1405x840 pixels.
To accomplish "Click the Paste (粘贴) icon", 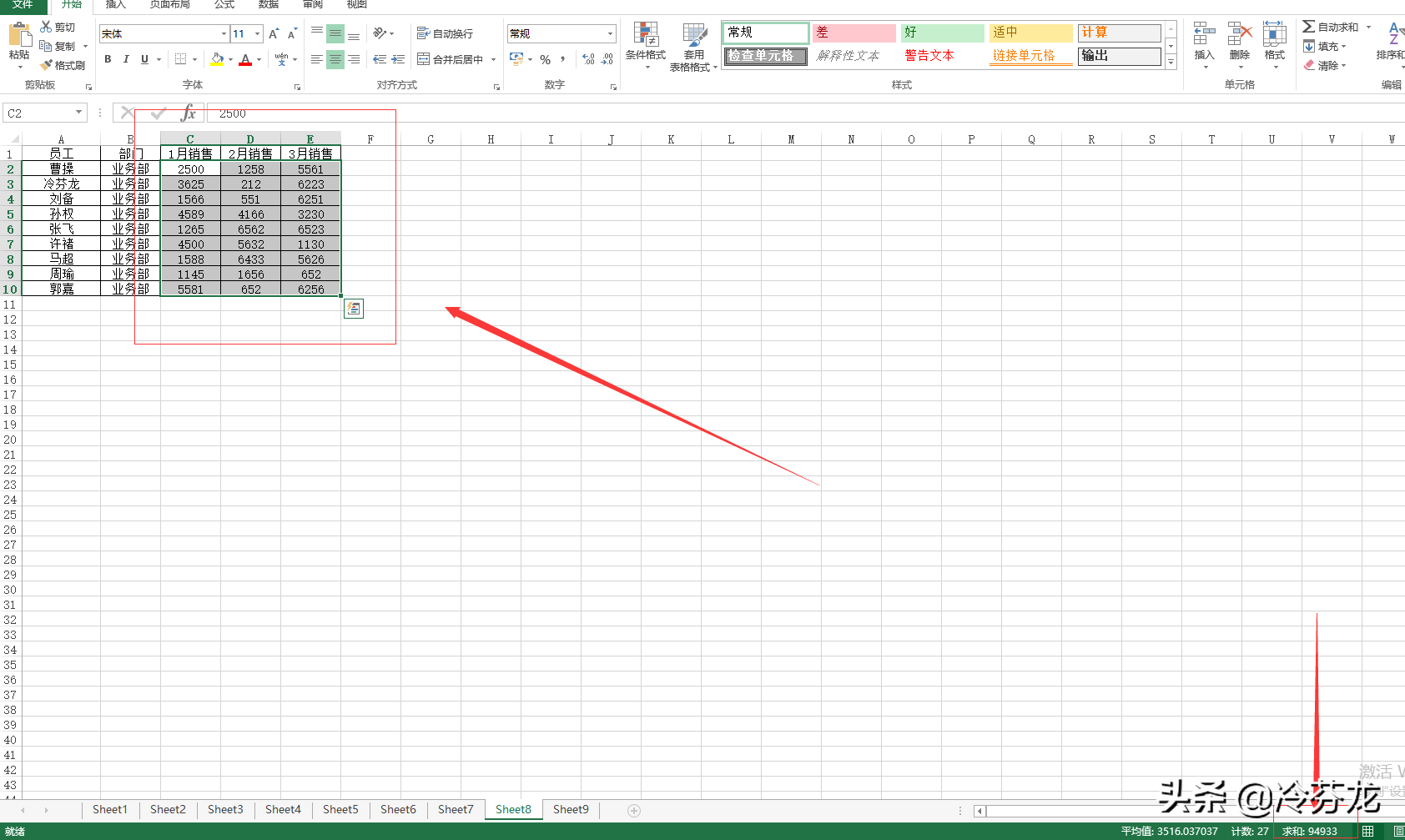I will [x=19, y=35].
